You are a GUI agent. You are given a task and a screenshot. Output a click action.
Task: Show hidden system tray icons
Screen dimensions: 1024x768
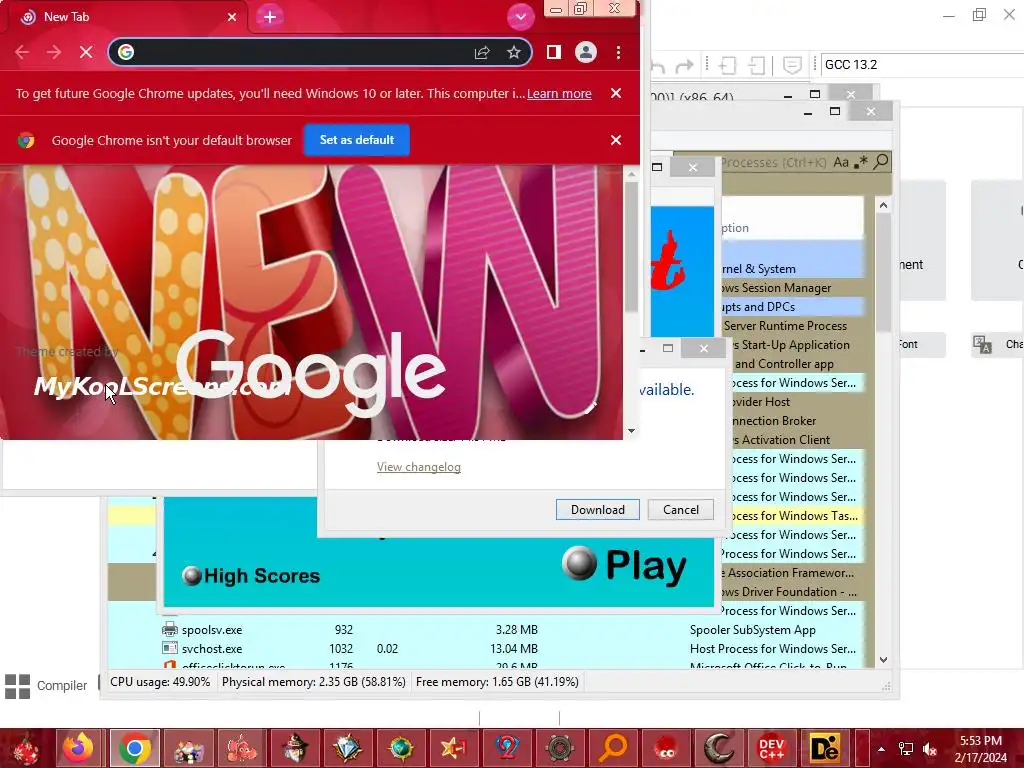click(881, 748)
